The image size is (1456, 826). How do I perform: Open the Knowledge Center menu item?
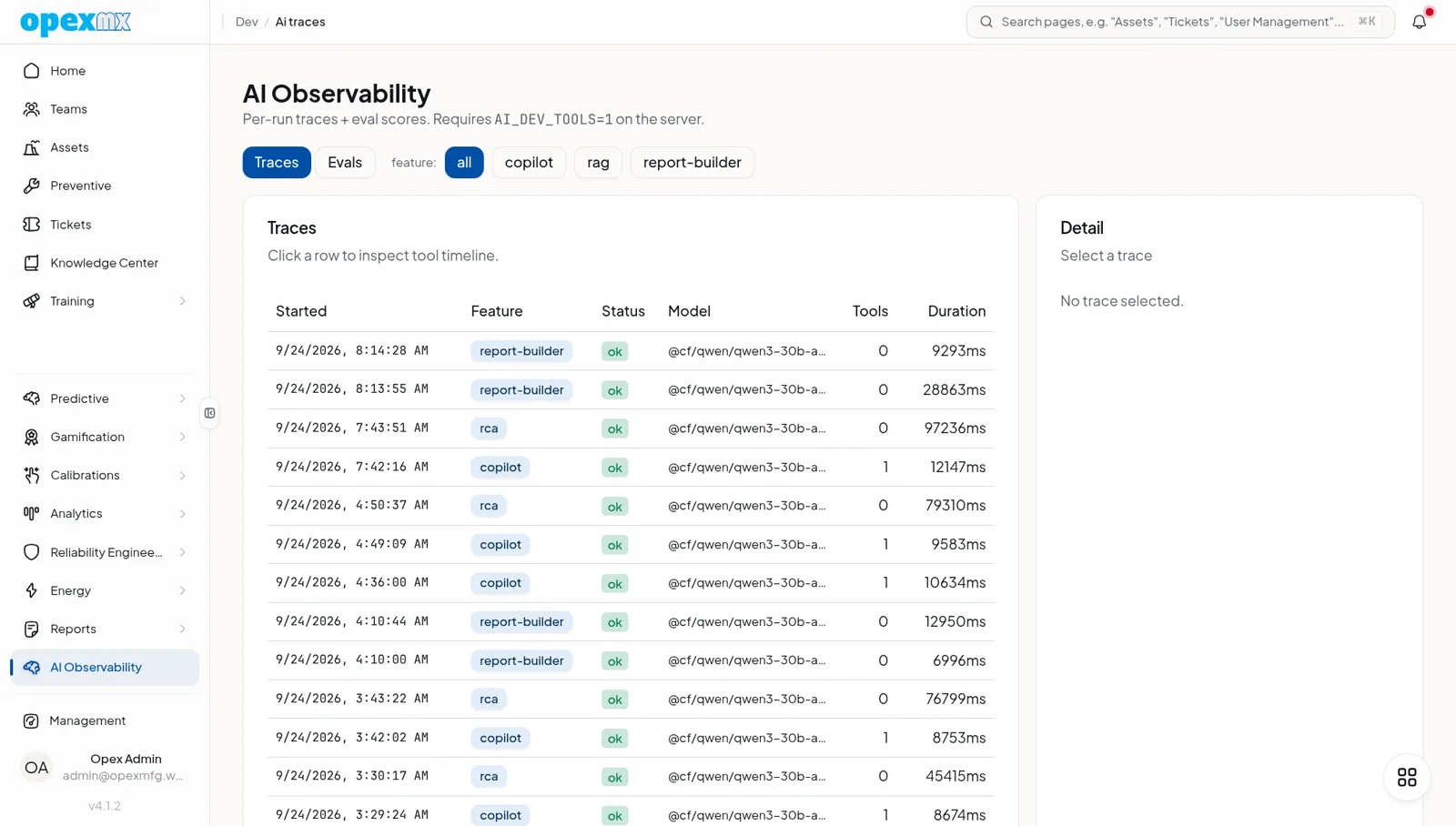pyautogui.click(x=105, y=263)
